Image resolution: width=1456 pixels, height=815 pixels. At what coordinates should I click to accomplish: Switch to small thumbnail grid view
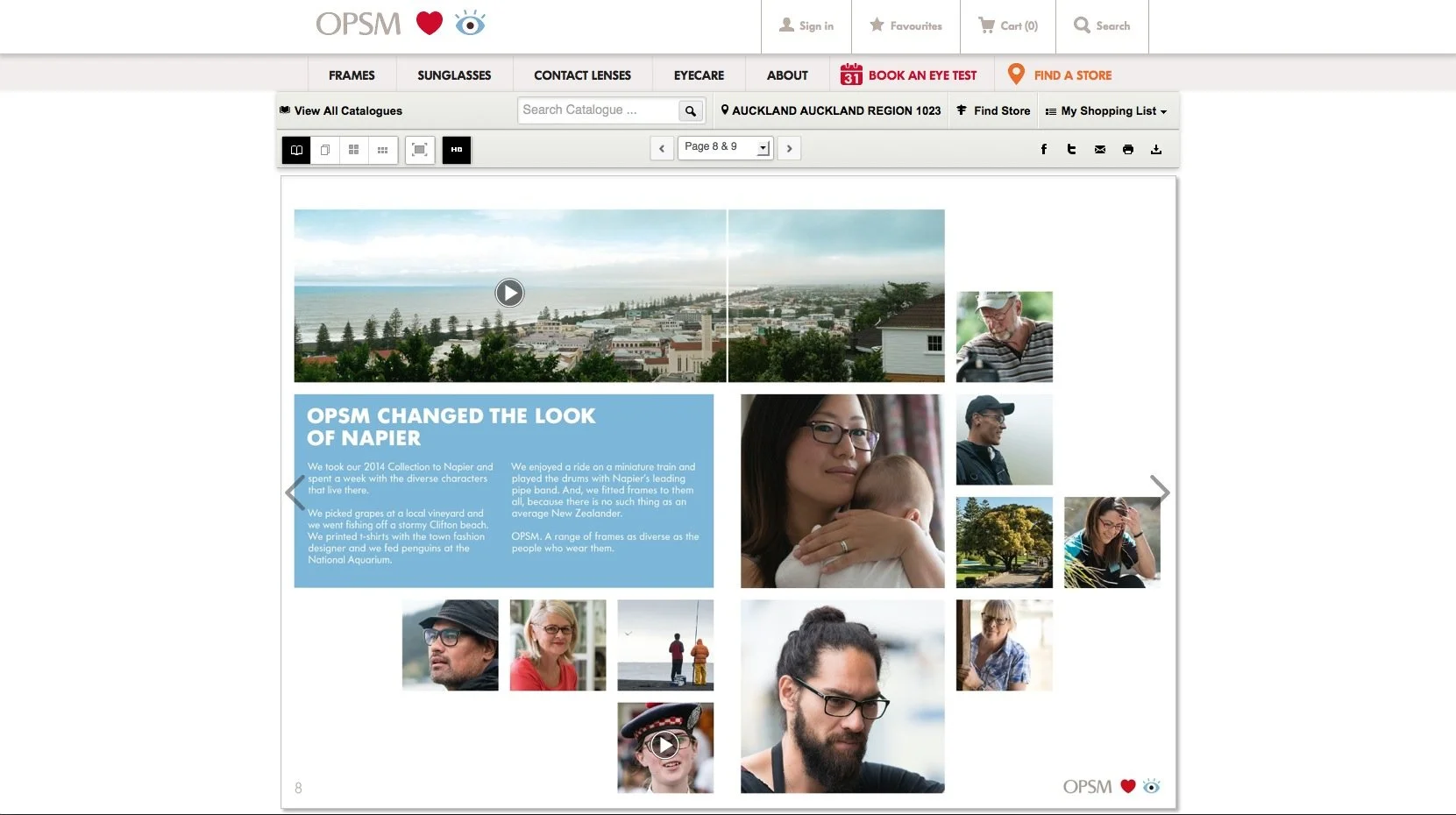[382, 150]
